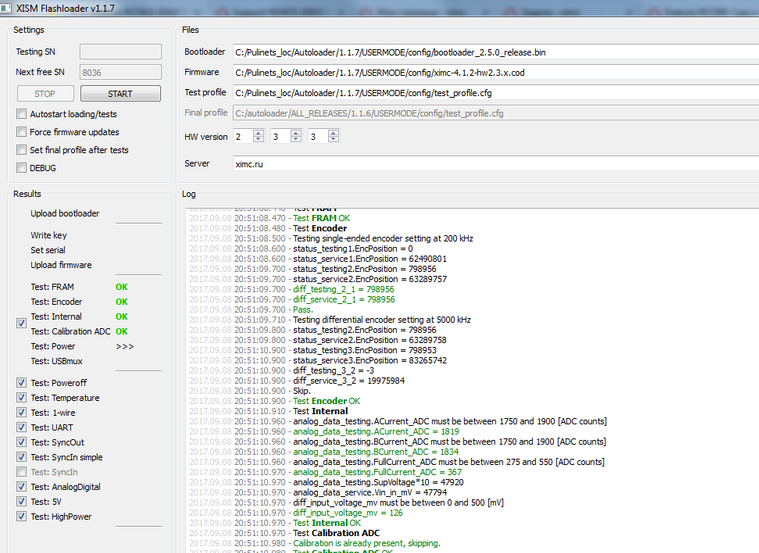Click 'Test: Encoder' result label
The image size is (759, 553).
tap(56, 302)
